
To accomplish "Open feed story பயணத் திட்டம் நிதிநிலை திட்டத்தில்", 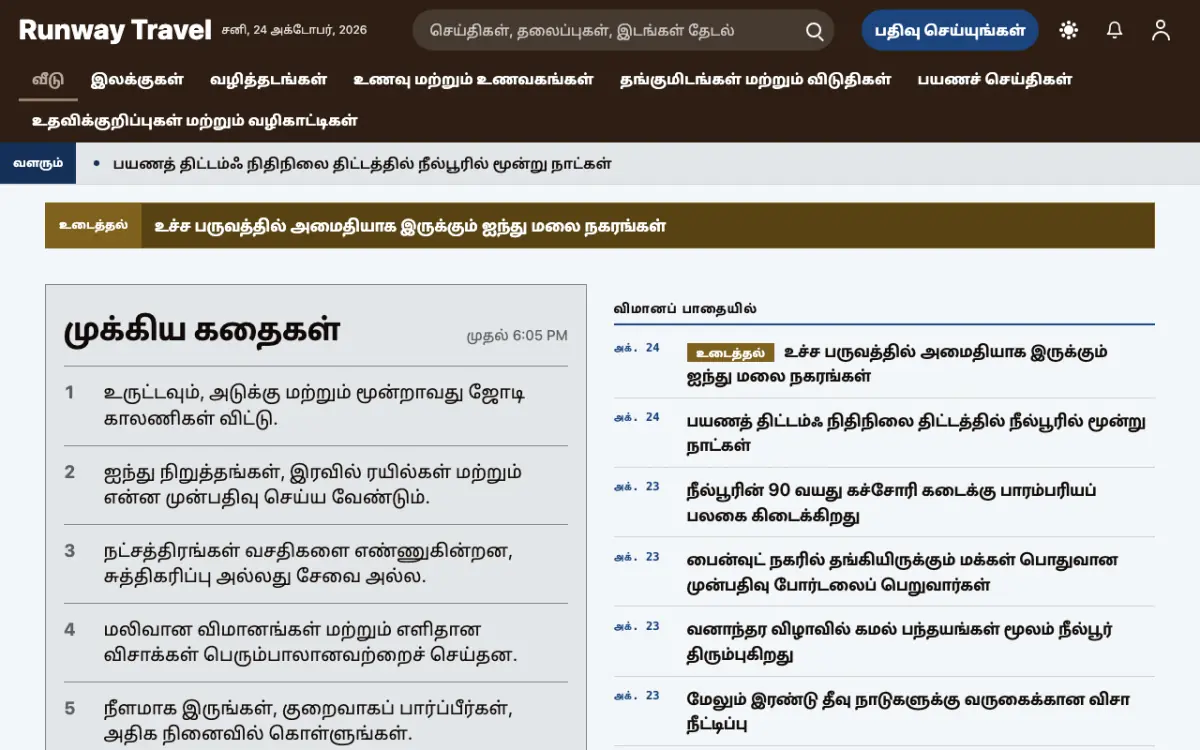I will [916, 433].
